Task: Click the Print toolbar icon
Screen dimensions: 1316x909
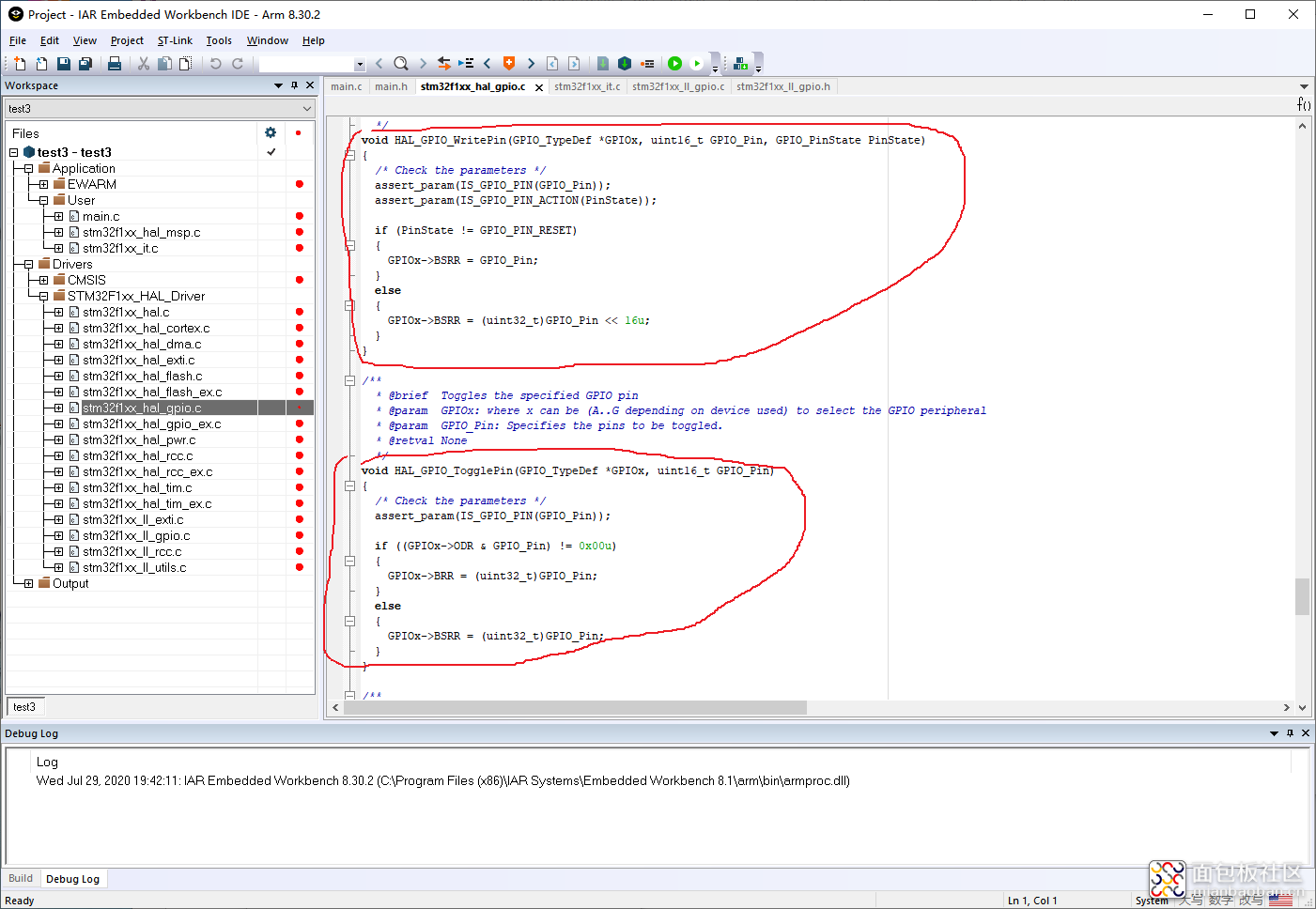Action: point(115,63)
